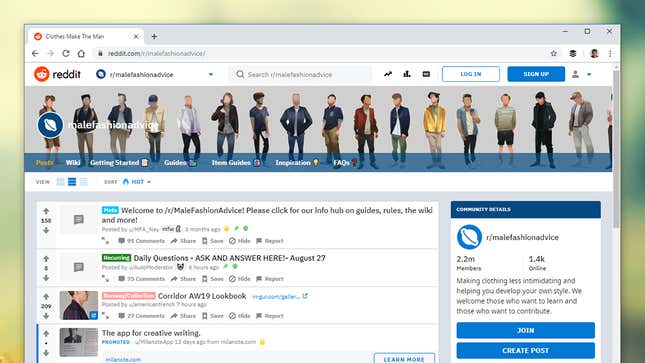
Task: Downvote the Daily Questions post
Action: click(x=46, y=278)
